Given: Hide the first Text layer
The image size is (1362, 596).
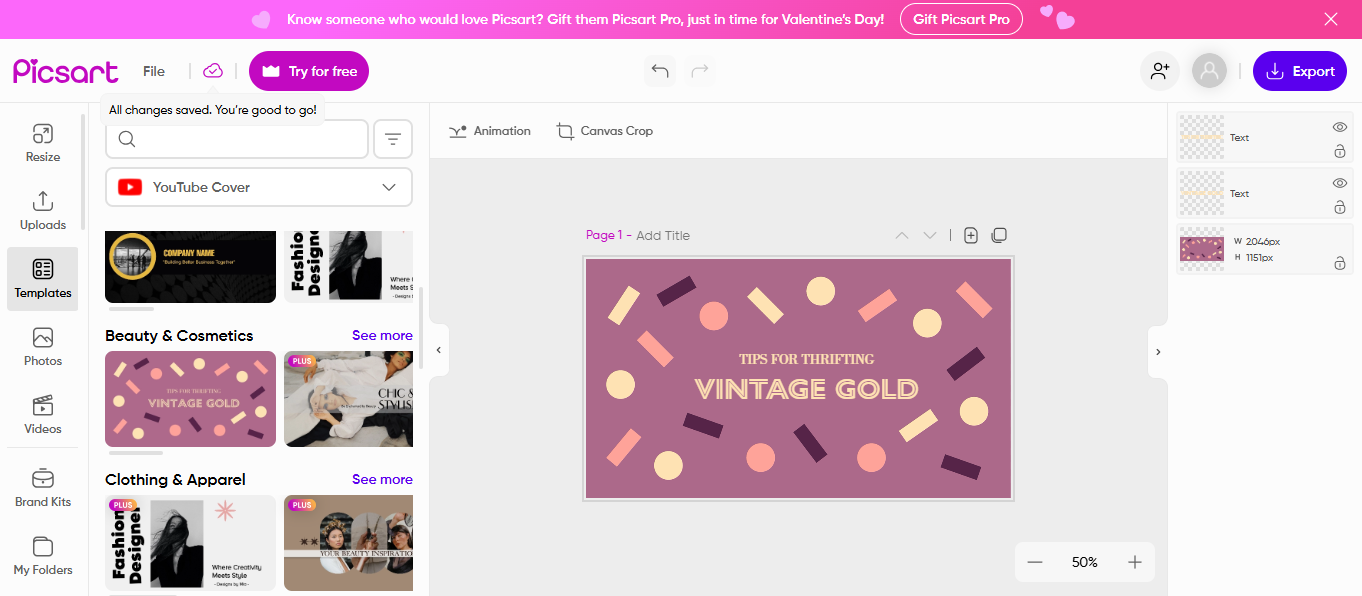Looking at the screenshot, I should point(1340,127).
